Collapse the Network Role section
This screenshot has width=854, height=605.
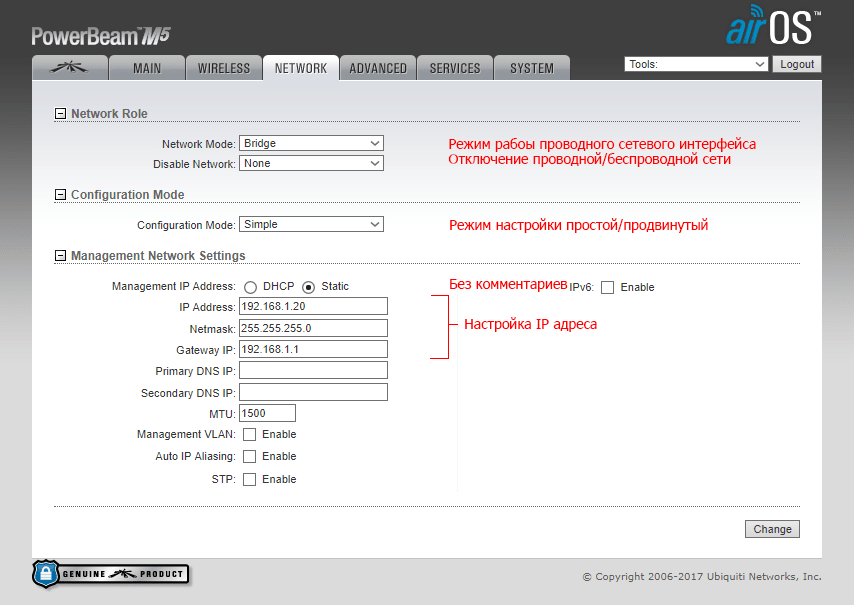click(61, 114)
